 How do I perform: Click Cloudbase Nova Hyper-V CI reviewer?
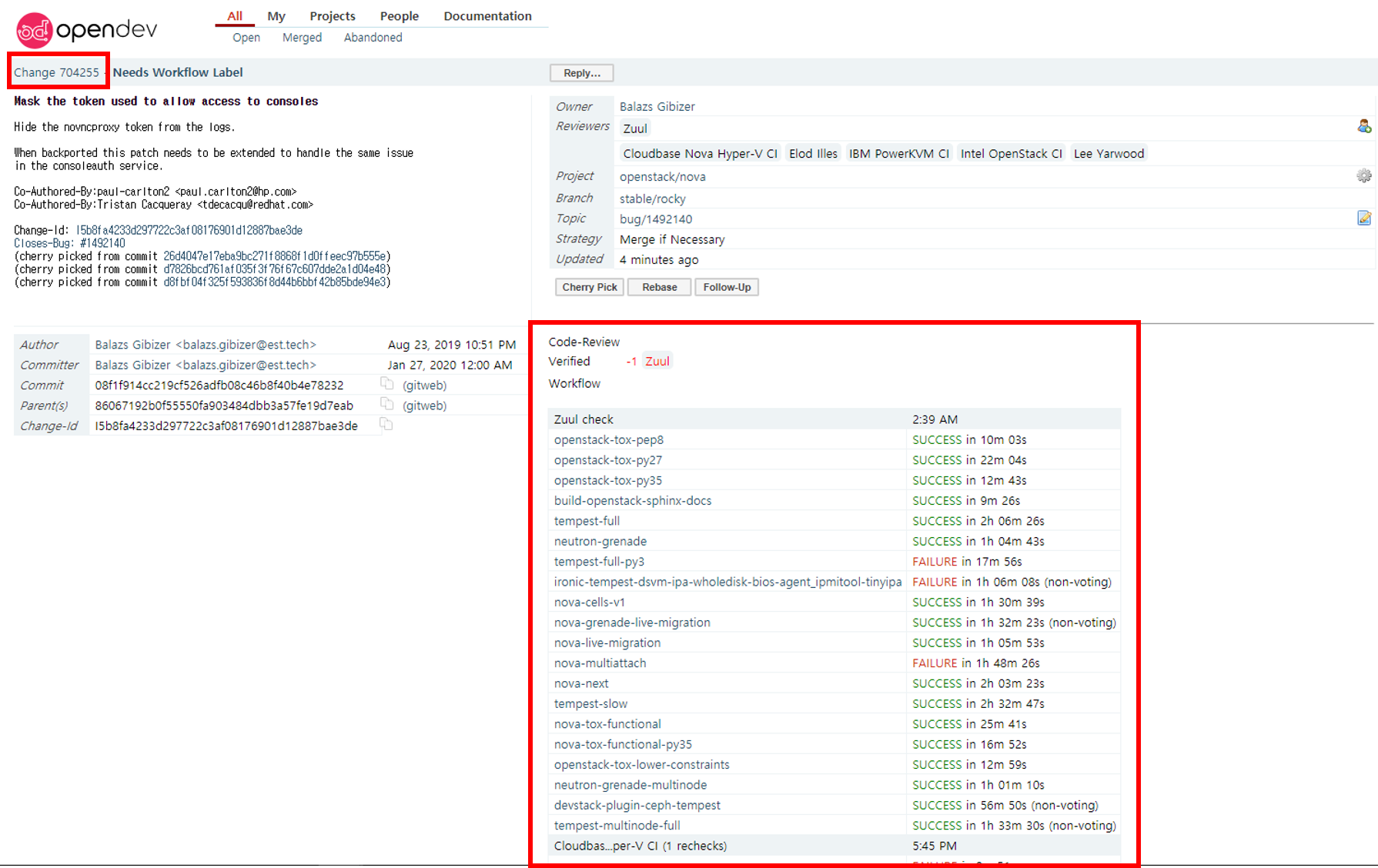click(x=700, y=154)
